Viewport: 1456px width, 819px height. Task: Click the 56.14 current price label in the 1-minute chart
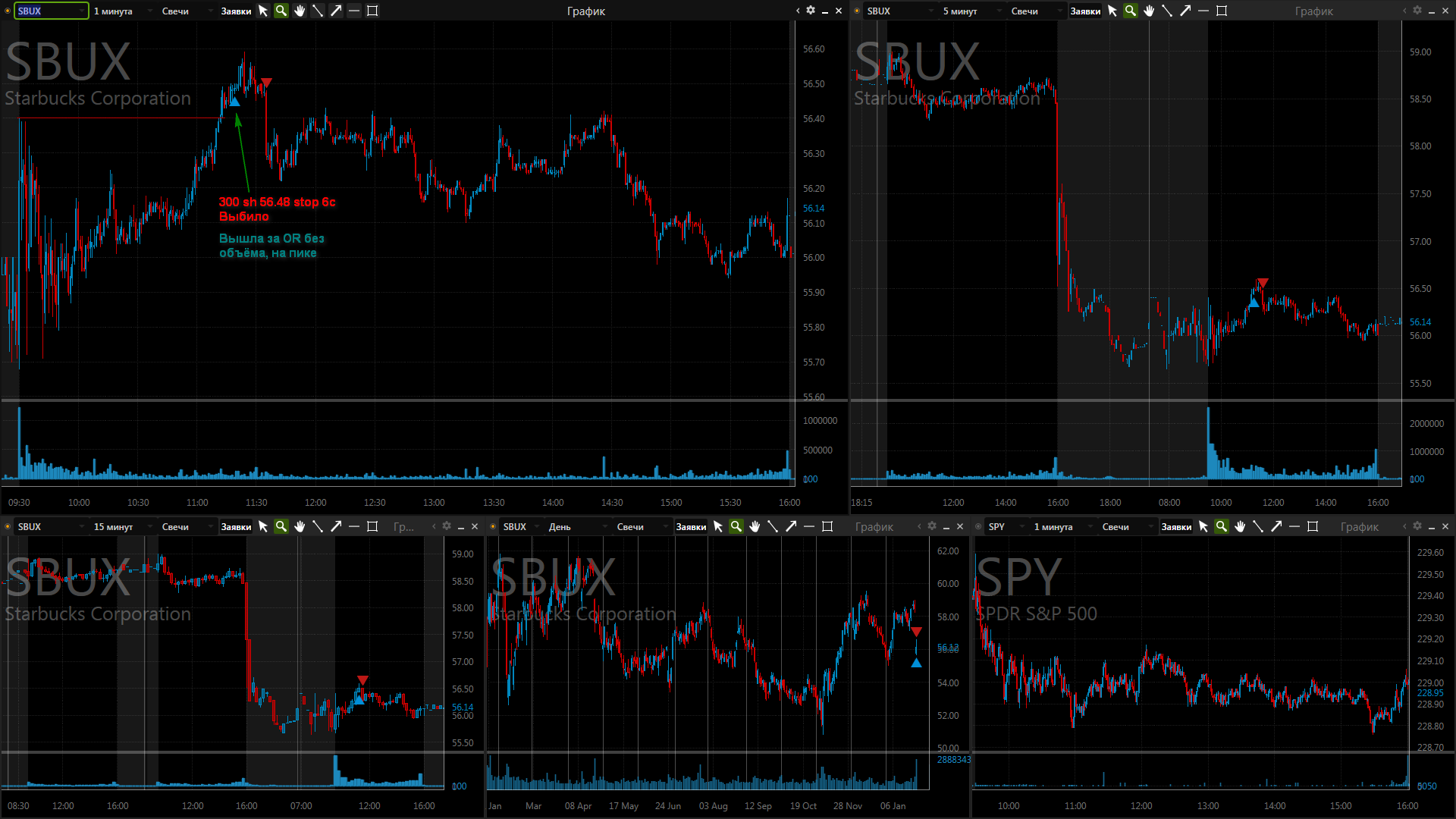tap(814, 208)
